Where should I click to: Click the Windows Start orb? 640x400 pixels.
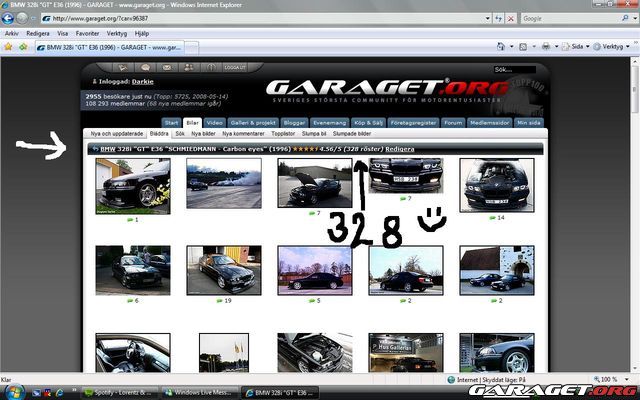(x=13, y=393)
